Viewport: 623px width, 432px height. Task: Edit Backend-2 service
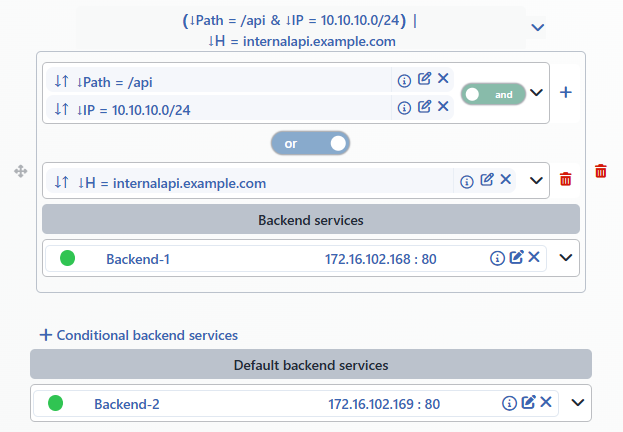pyautogui.click(x=528, y=402)
